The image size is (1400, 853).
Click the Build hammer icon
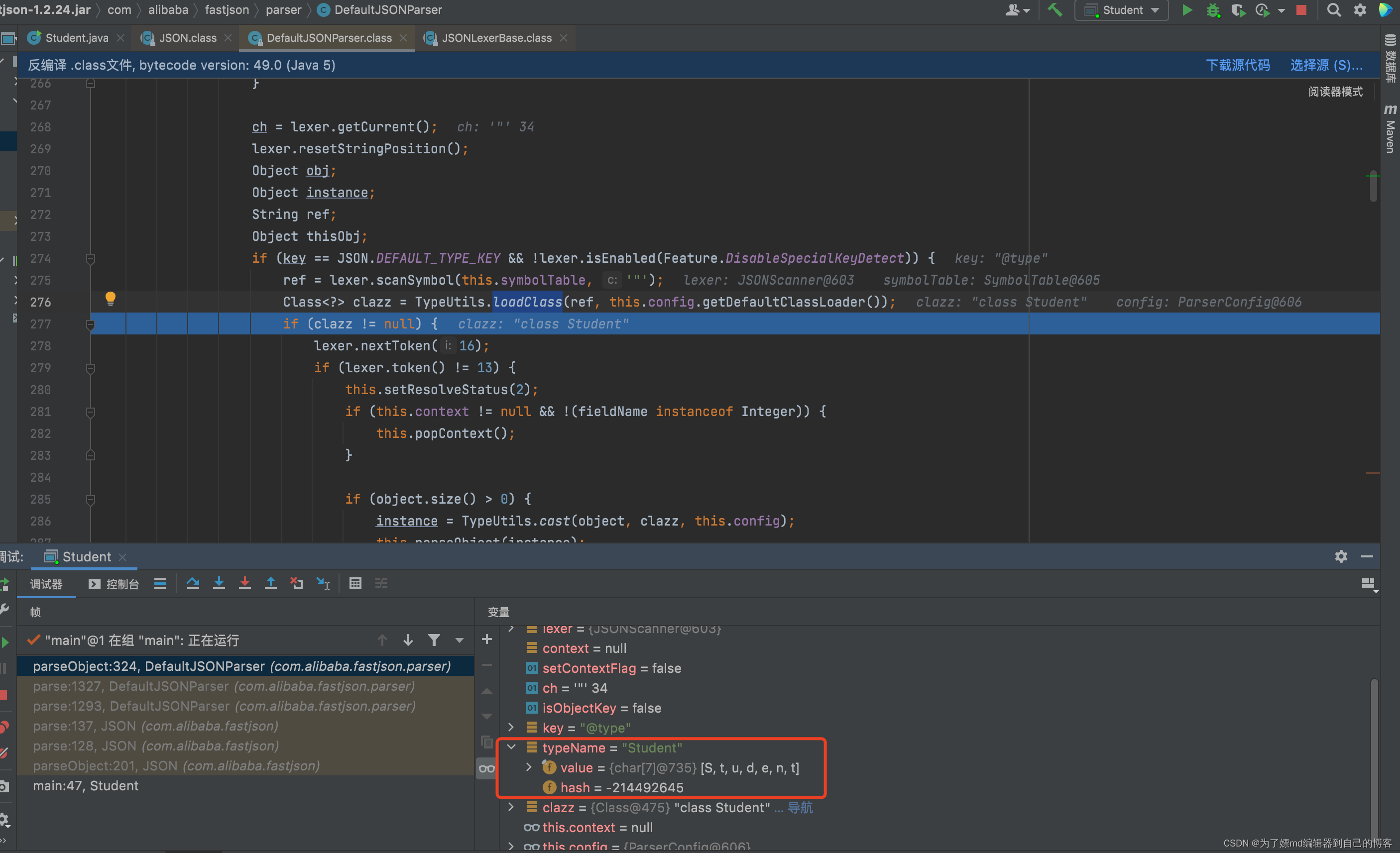coord(1054,10)
